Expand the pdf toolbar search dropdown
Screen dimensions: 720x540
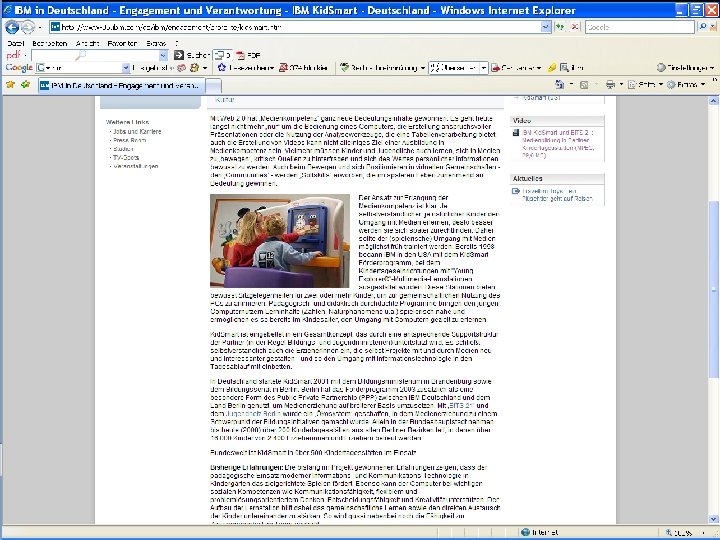coord(163,56)
